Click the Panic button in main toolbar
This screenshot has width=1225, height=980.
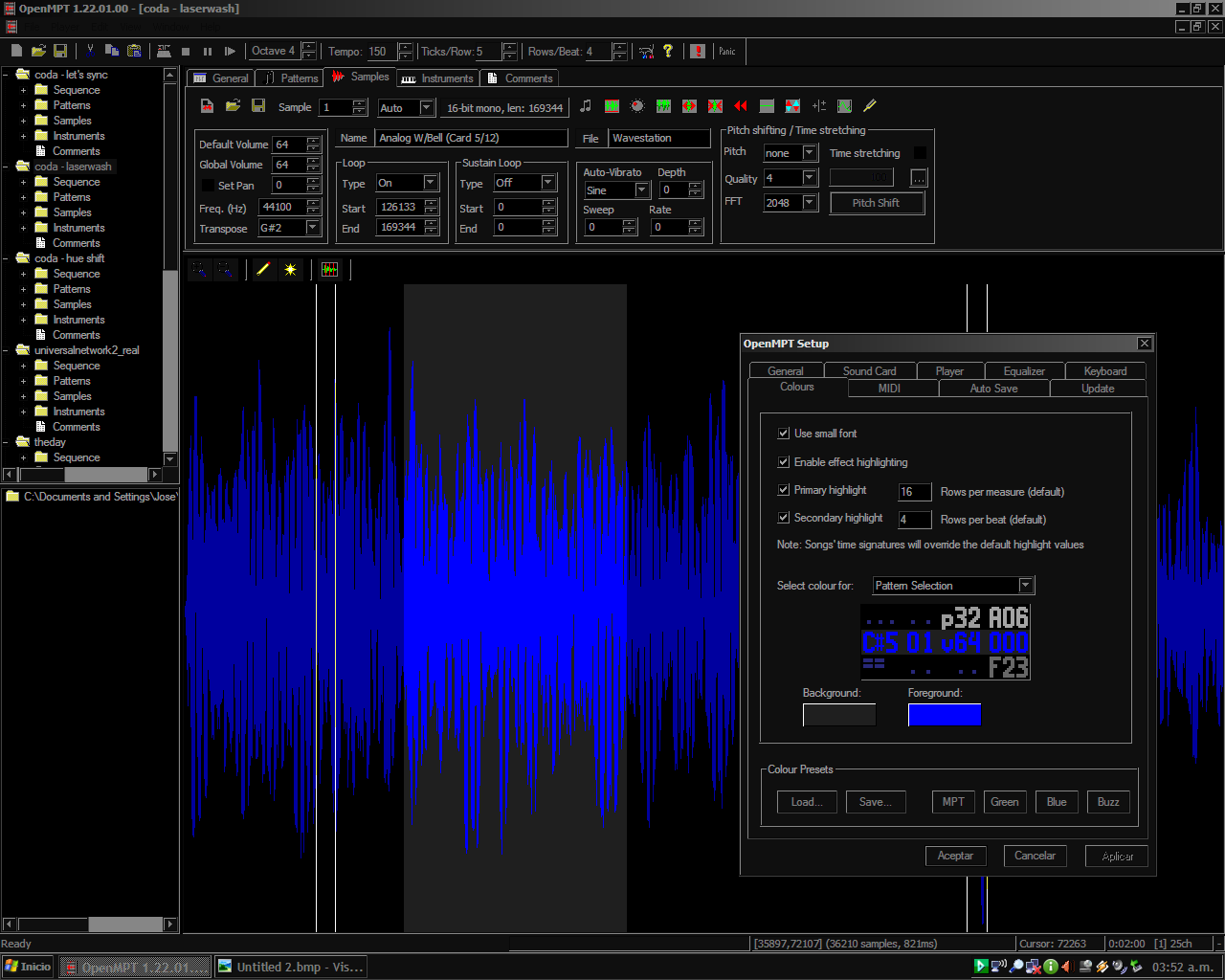pos(727,52)
